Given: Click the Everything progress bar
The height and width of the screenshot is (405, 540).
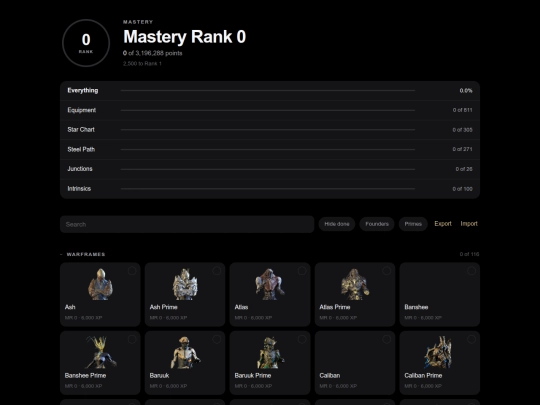Looking at the screenshot, I should (x=268, y=91).
